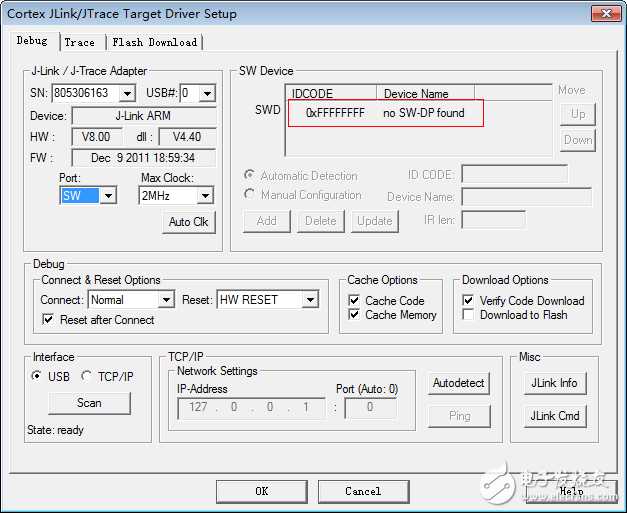This screenshot has width=627, height=513.
Task: Expand the Connect Normal dropdown
Action: click(166, 299)
